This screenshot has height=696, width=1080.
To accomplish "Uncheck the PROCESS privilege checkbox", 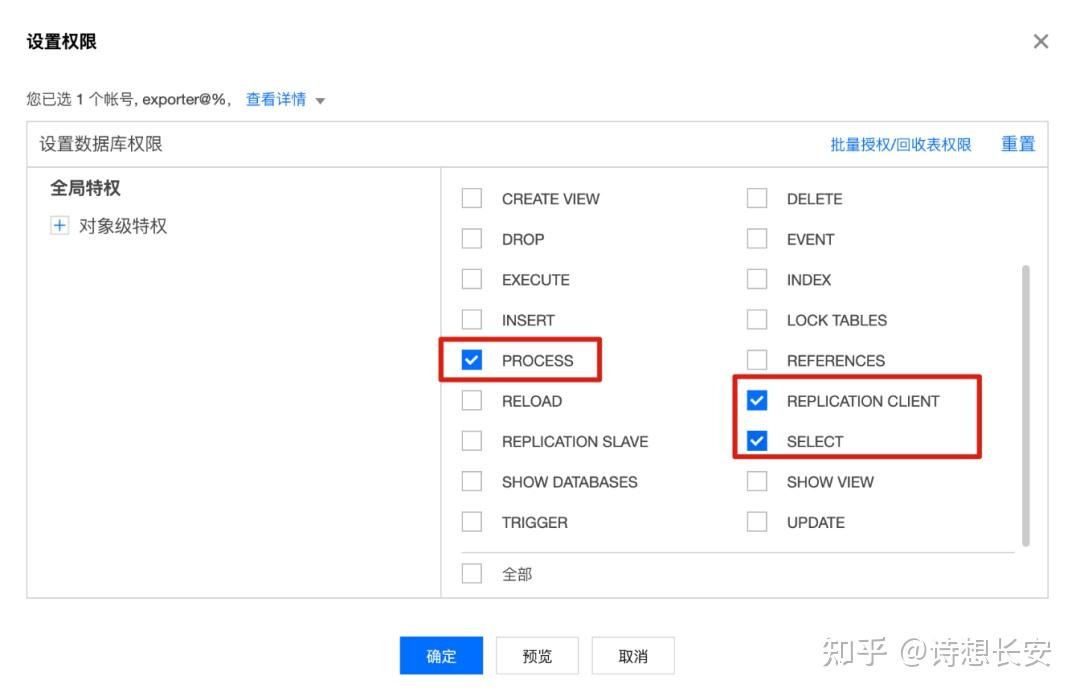I will (472, 360).
